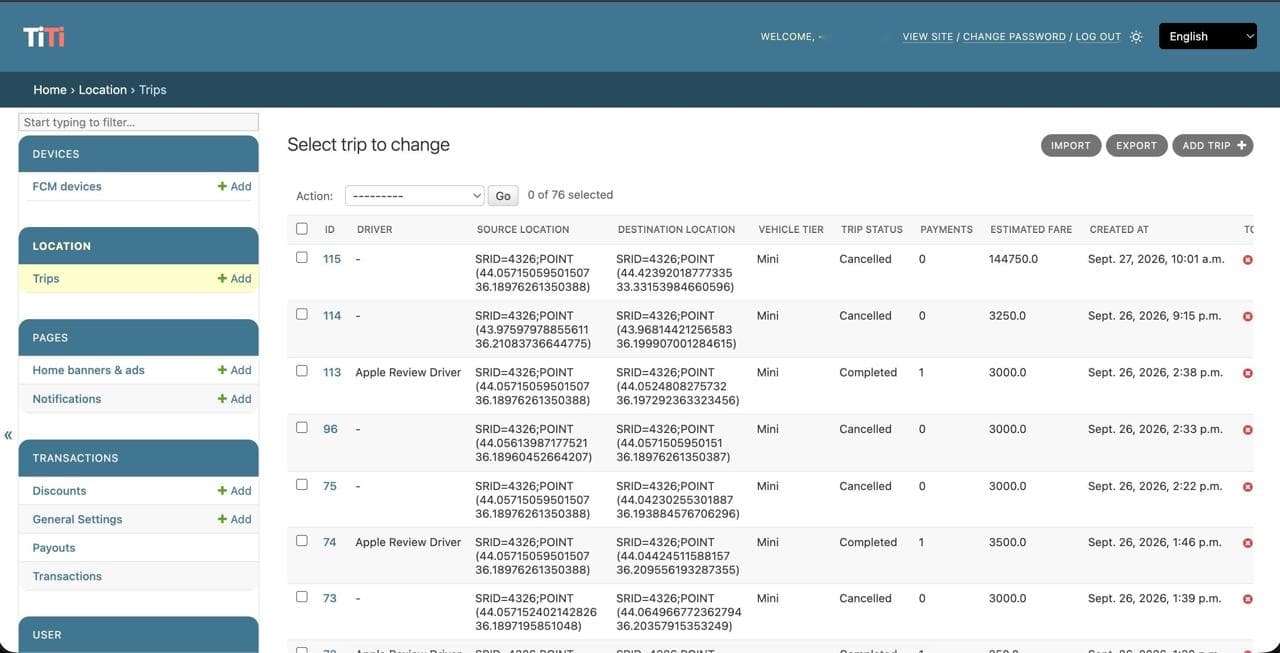
Task: Collapse the sidebar navigation with the double-chevron
Action: (x=8, y=435)
